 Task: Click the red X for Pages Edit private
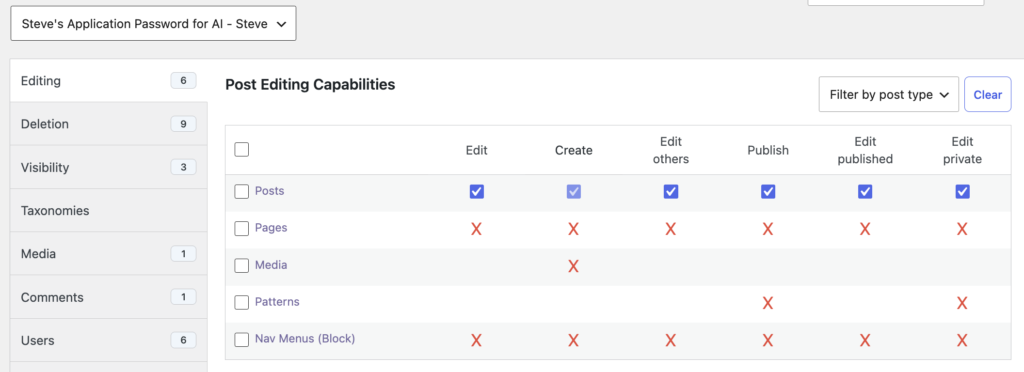962,229
